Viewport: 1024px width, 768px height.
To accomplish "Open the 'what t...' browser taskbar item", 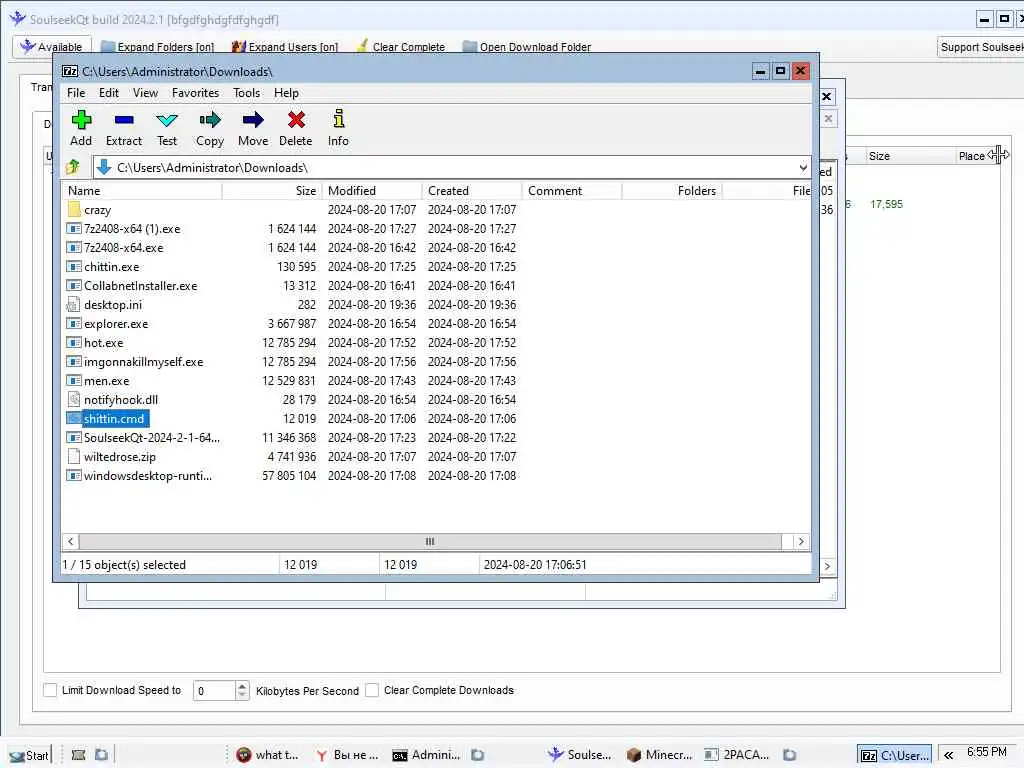I will [x=268, y=755].
